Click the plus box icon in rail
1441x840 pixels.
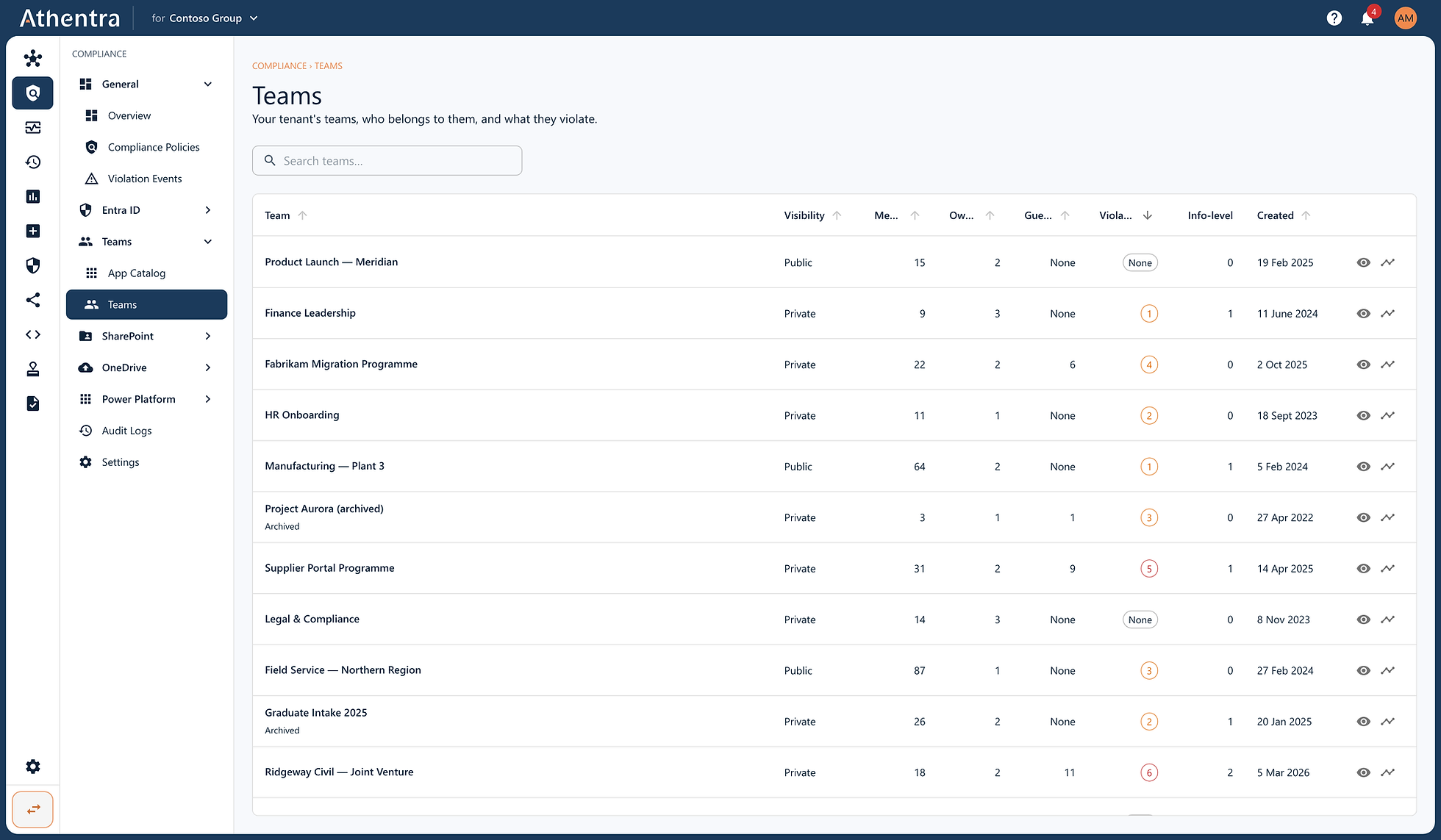(x=33, y=231)
